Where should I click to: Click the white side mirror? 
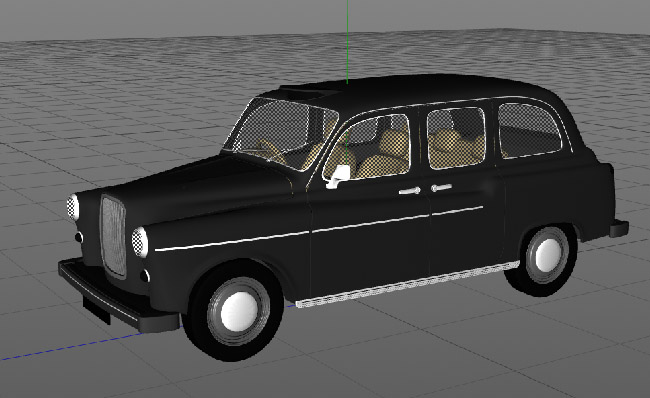tap(338, 176)
